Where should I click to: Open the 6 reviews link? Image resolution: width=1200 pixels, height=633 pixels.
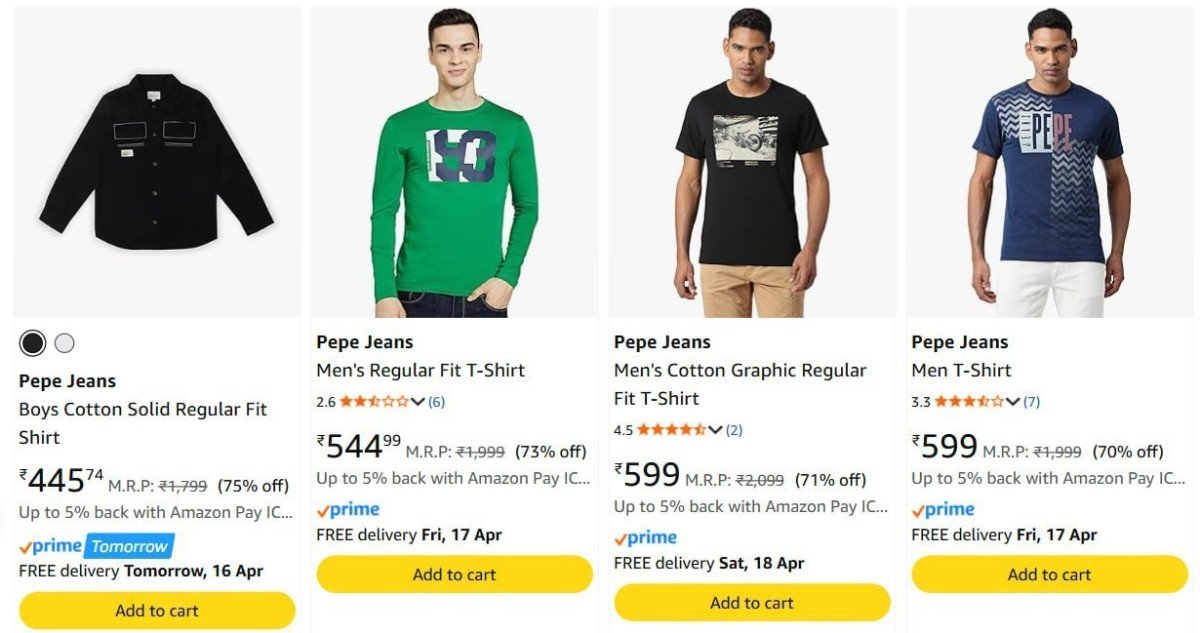point(437,402)
